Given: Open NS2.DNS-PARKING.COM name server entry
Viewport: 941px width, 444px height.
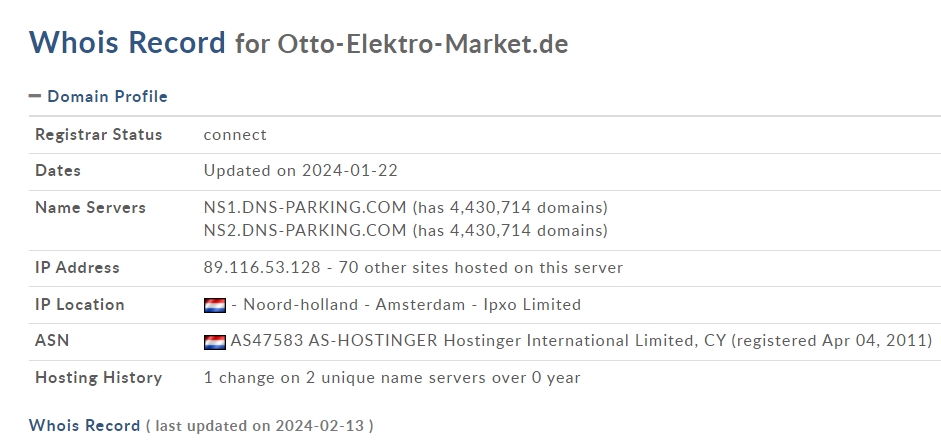Looking at the screenshot, I should pyautogui.click(x=305, y=230).
